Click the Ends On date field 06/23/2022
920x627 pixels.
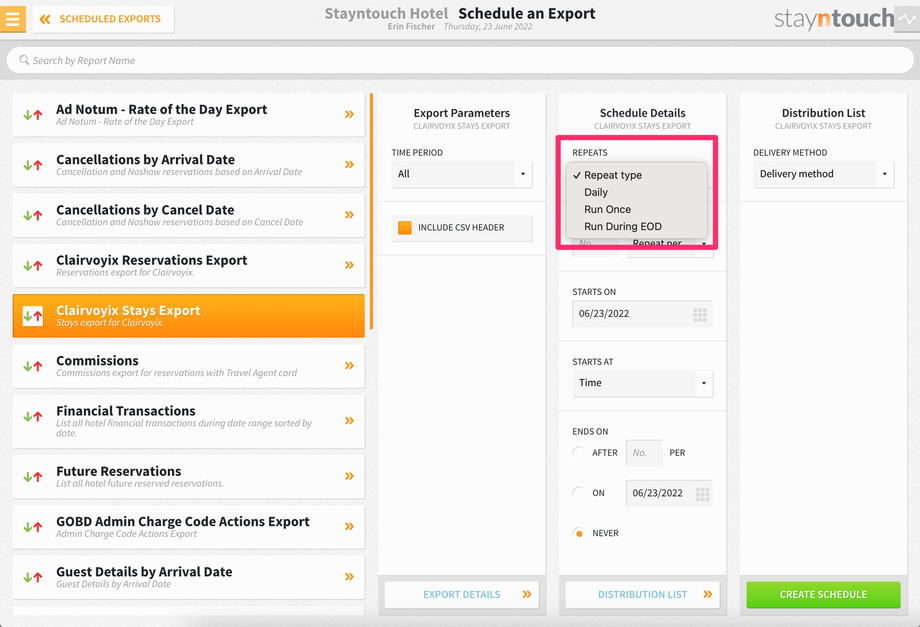click(669, 493)
